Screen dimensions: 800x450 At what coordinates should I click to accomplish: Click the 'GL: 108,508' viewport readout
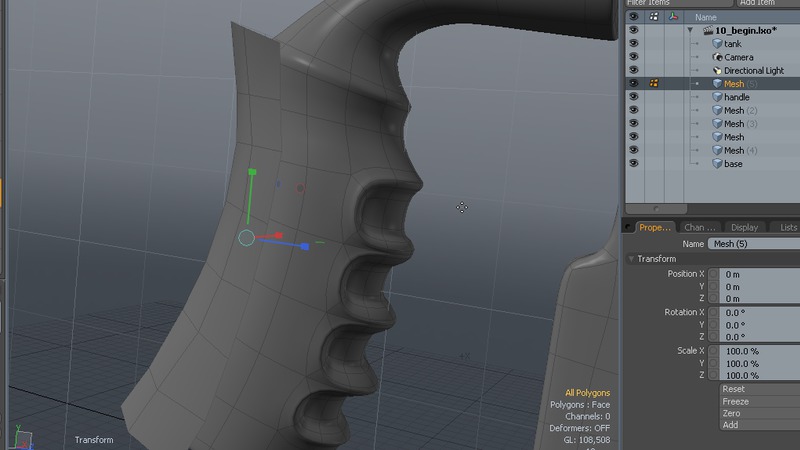(x=587, y=440)
